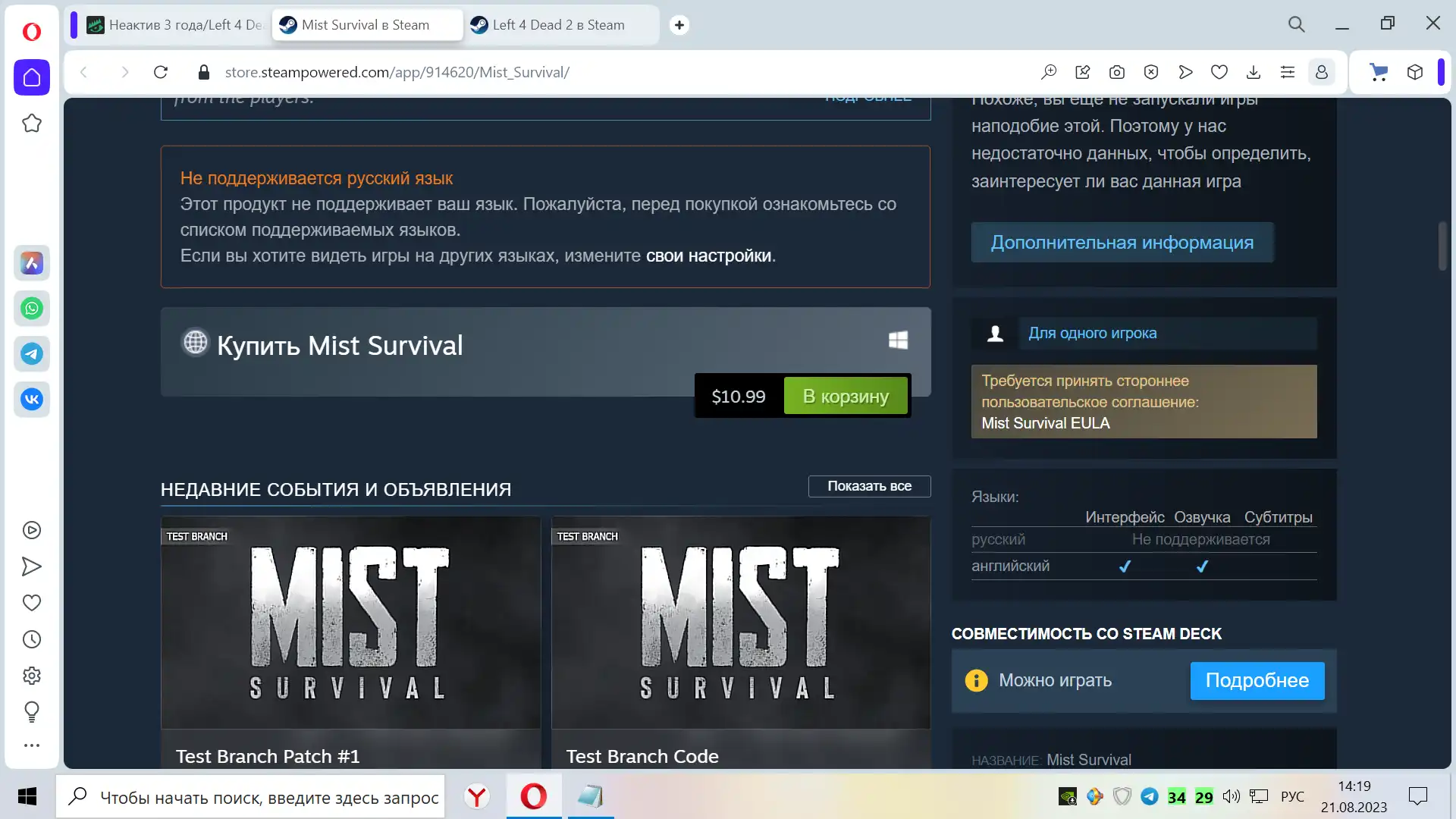
Task: Open the свои настройки link
Action: [x=708, y=256]
